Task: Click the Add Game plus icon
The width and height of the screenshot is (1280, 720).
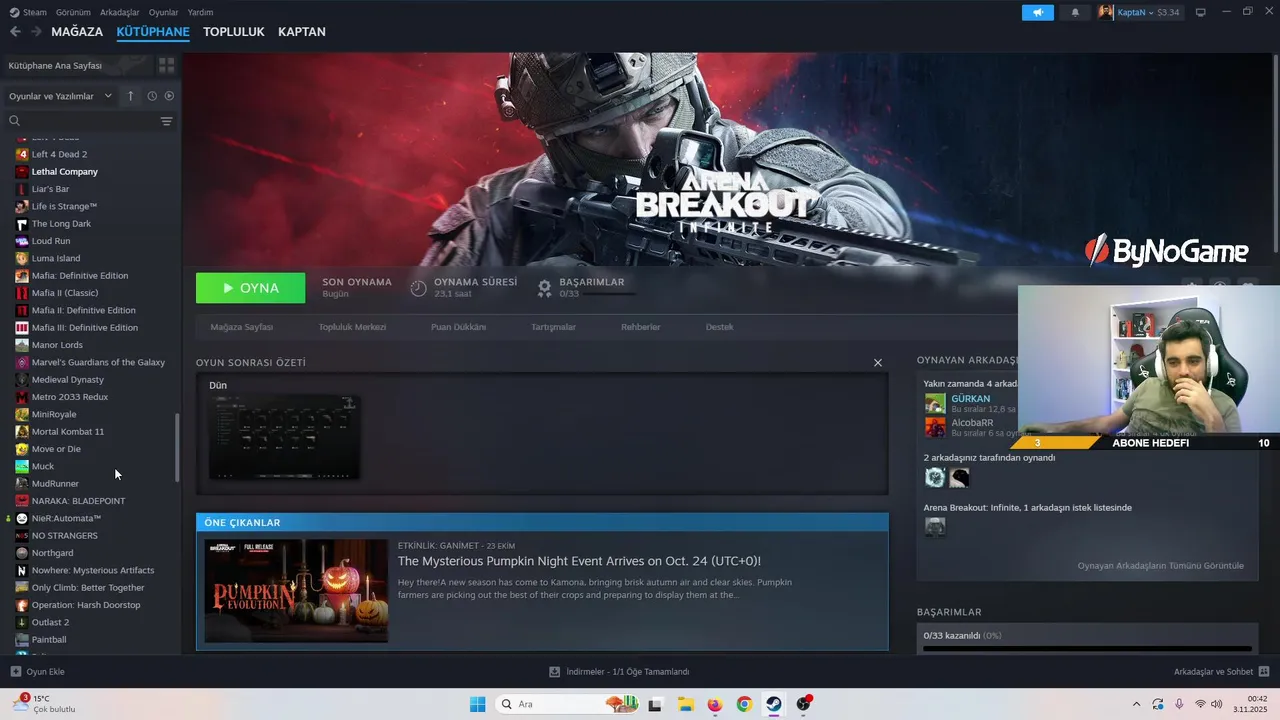Action: (x=15, y=672)
